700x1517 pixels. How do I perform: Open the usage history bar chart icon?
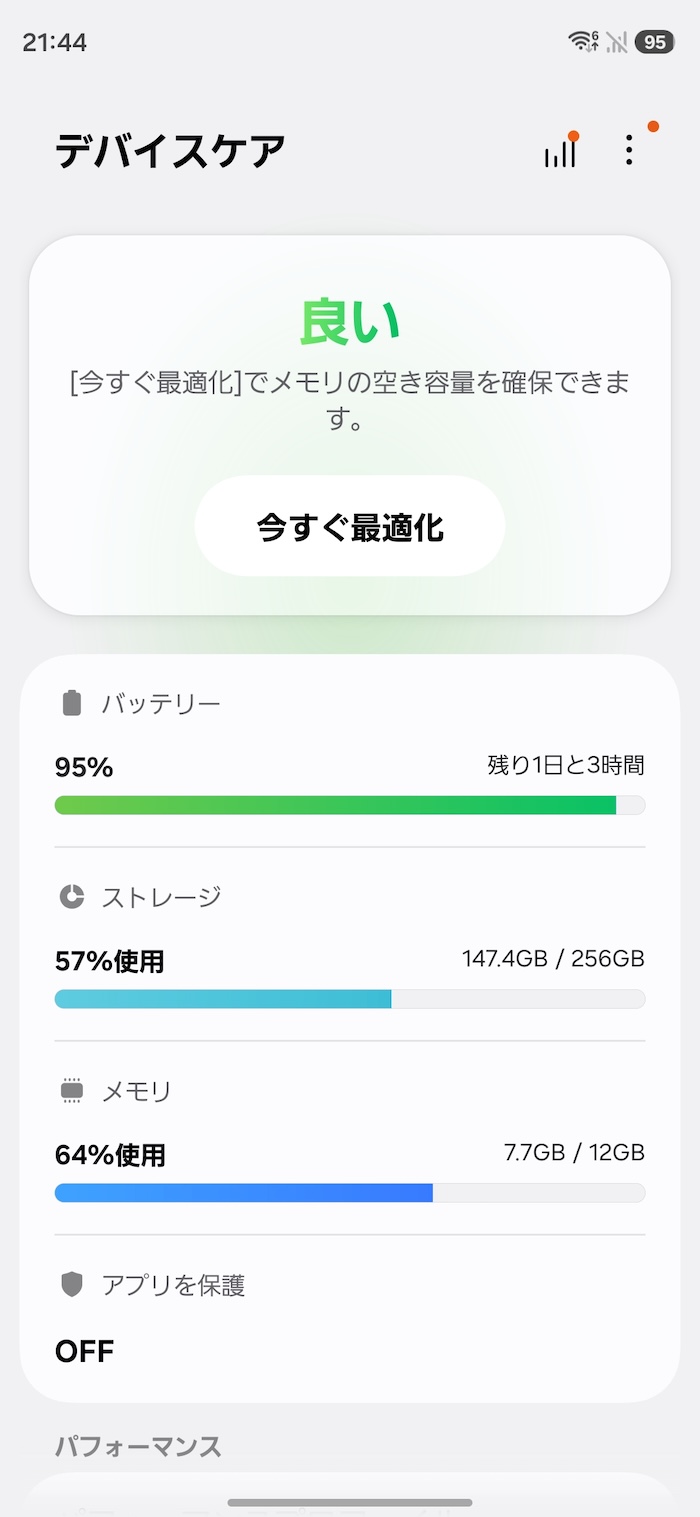tap(560, 150)
